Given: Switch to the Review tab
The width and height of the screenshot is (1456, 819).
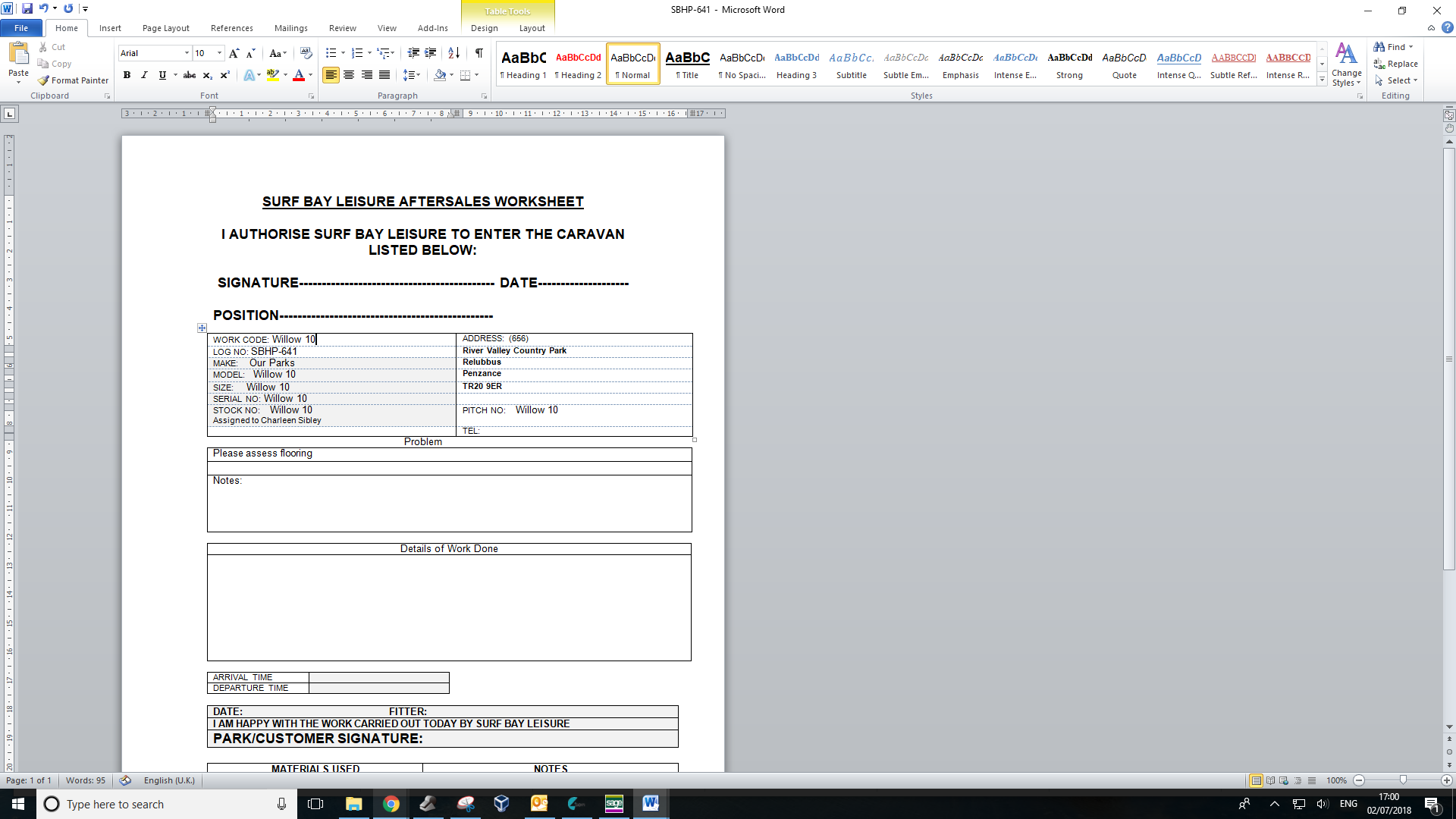Looking at the screenshot, I should click(342, 28).
